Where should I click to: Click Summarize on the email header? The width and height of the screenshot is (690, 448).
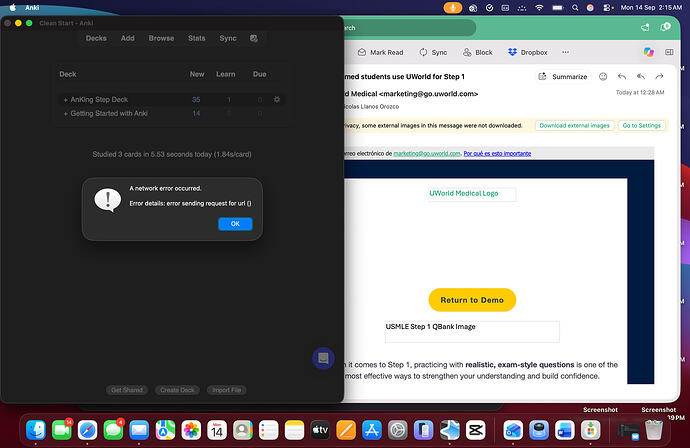point(563,77)
